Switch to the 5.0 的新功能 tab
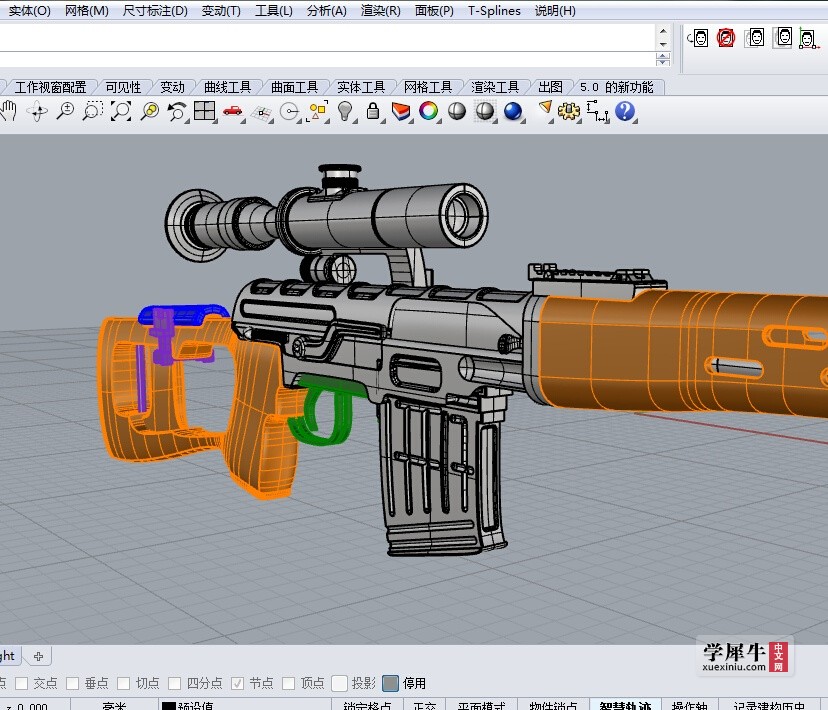828x710 pixels. [616, 87]
